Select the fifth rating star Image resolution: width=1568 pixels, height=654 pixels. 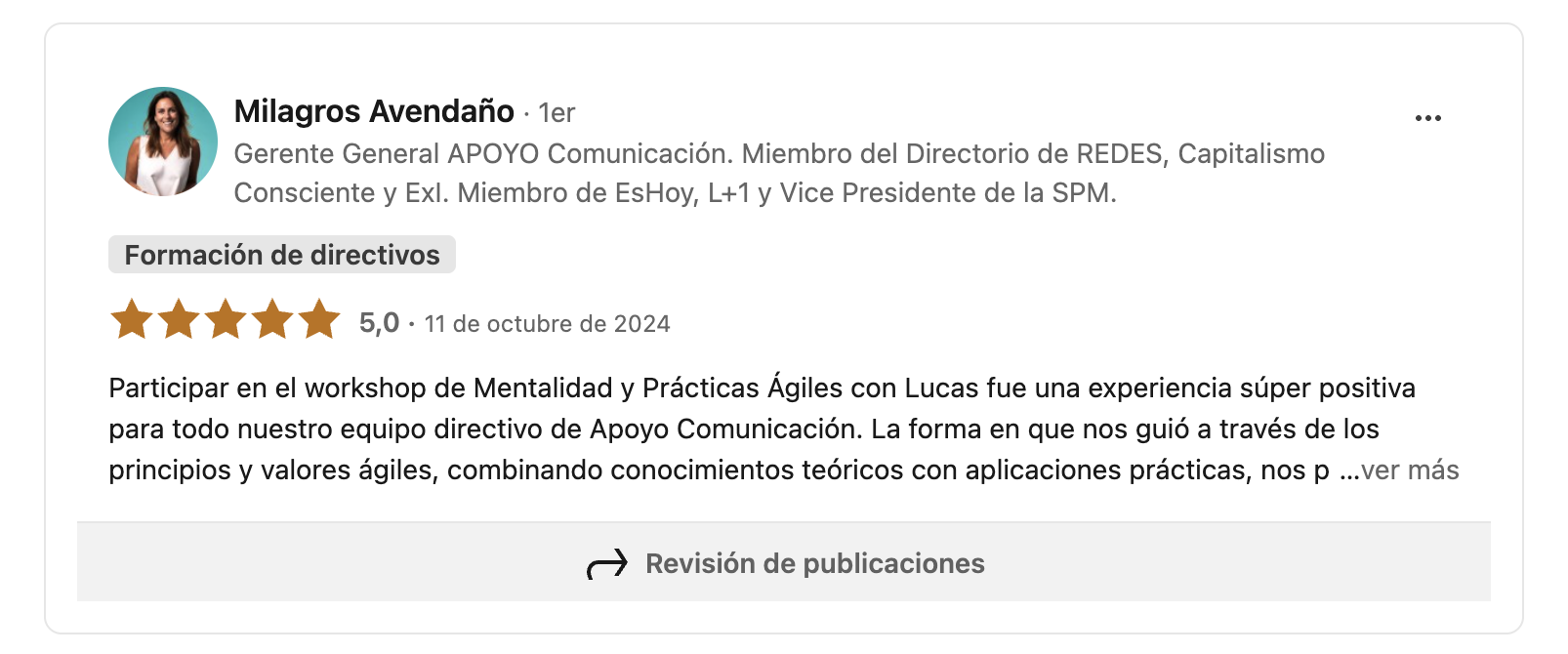click(x=319, y=320)
